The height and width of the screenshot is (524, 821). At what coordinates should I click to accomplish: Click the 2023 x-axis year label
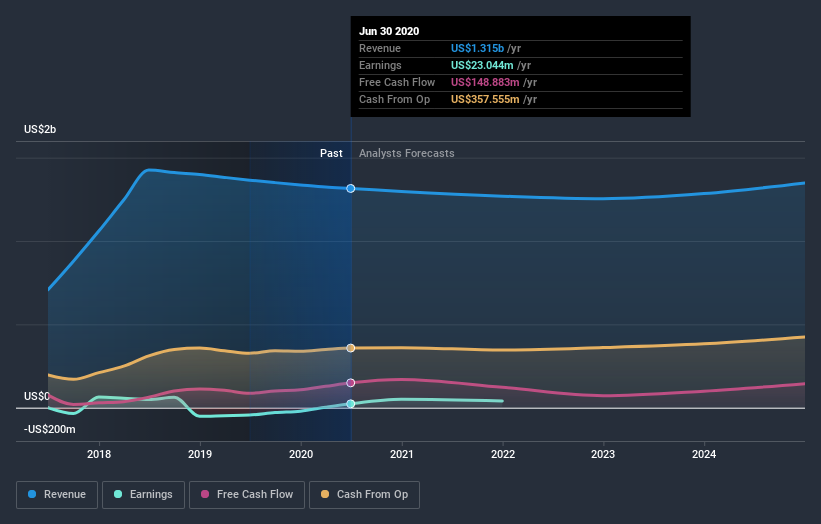click(x=603, y=454)
